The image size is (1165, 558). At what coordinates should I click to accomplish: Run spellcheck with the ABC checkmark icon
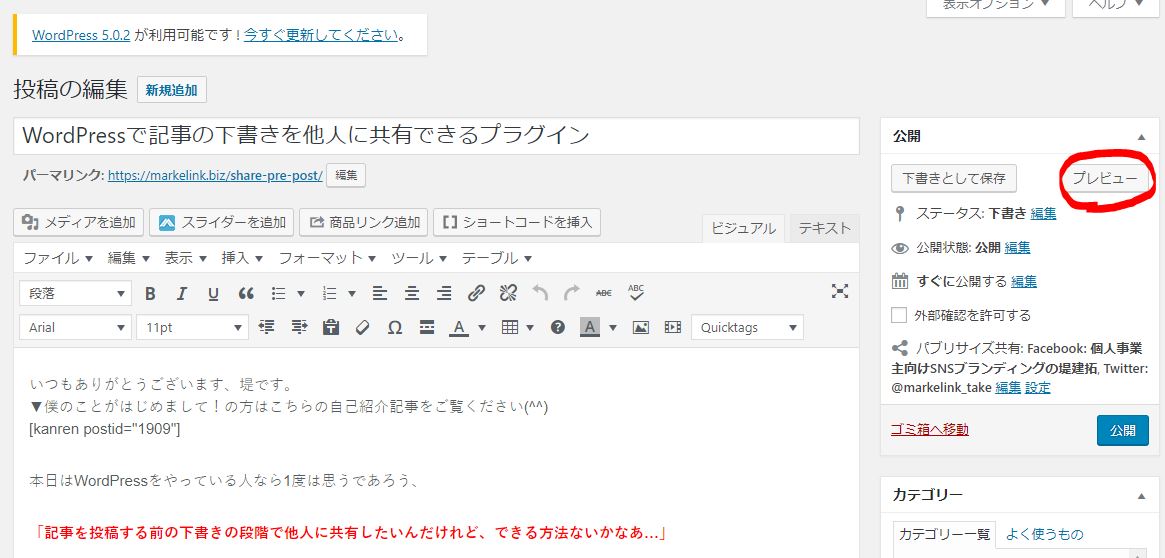click(636, 292)
